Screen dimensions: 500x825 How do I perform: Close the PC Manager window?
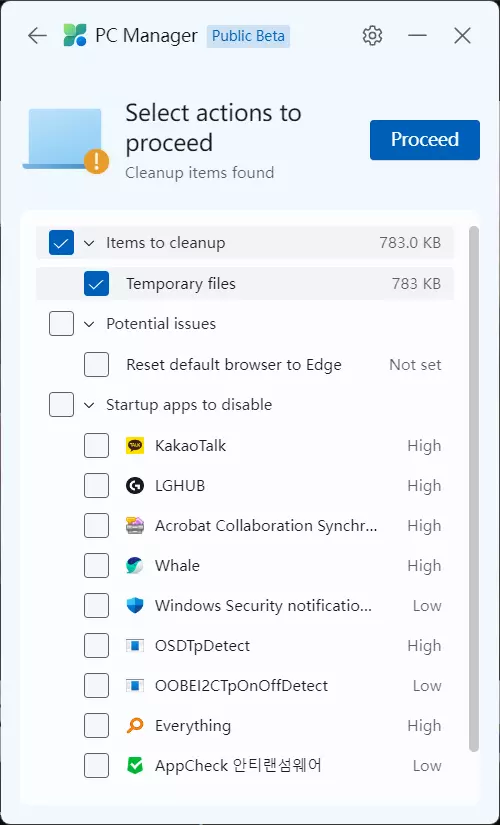coord(462,36)
